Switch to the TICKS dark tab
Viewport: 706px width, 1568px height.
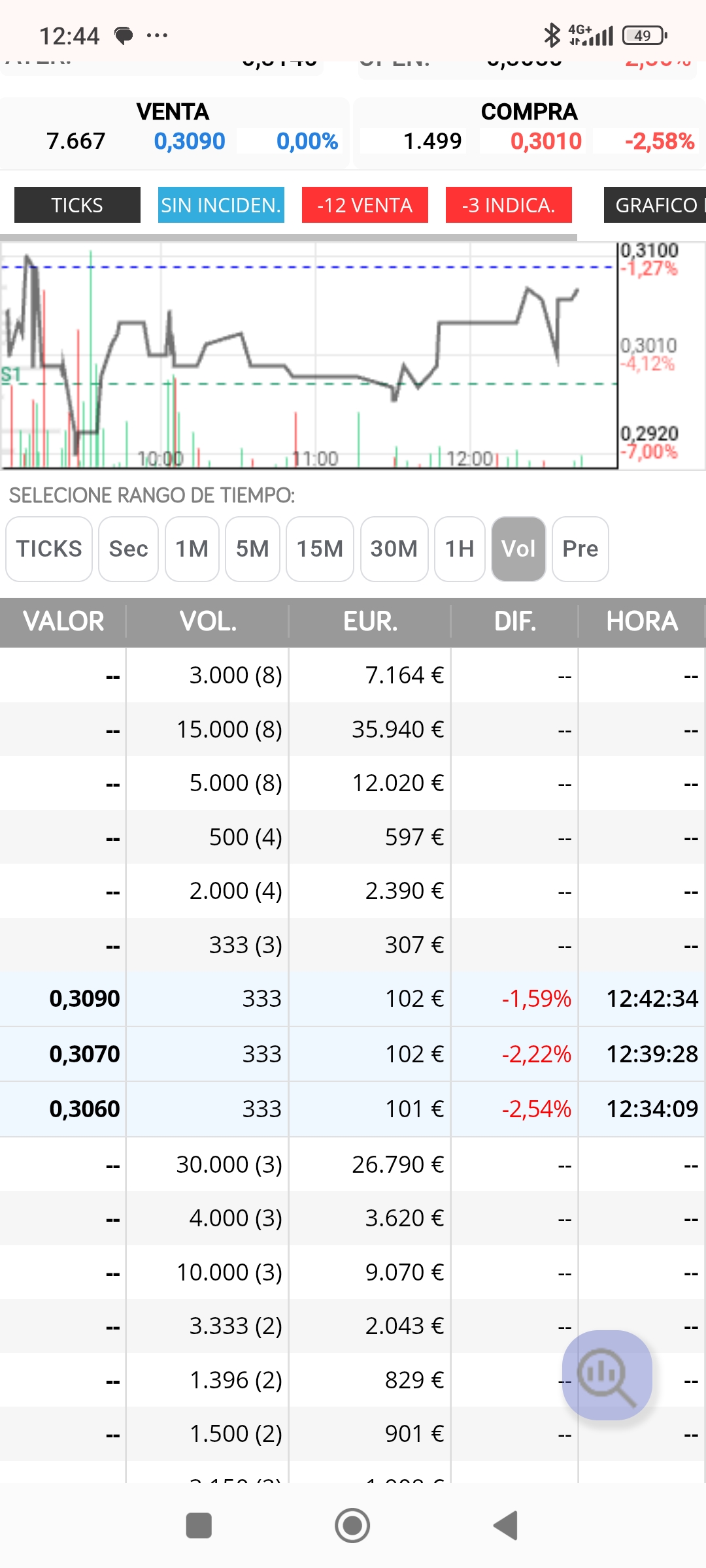click(77, 205)
